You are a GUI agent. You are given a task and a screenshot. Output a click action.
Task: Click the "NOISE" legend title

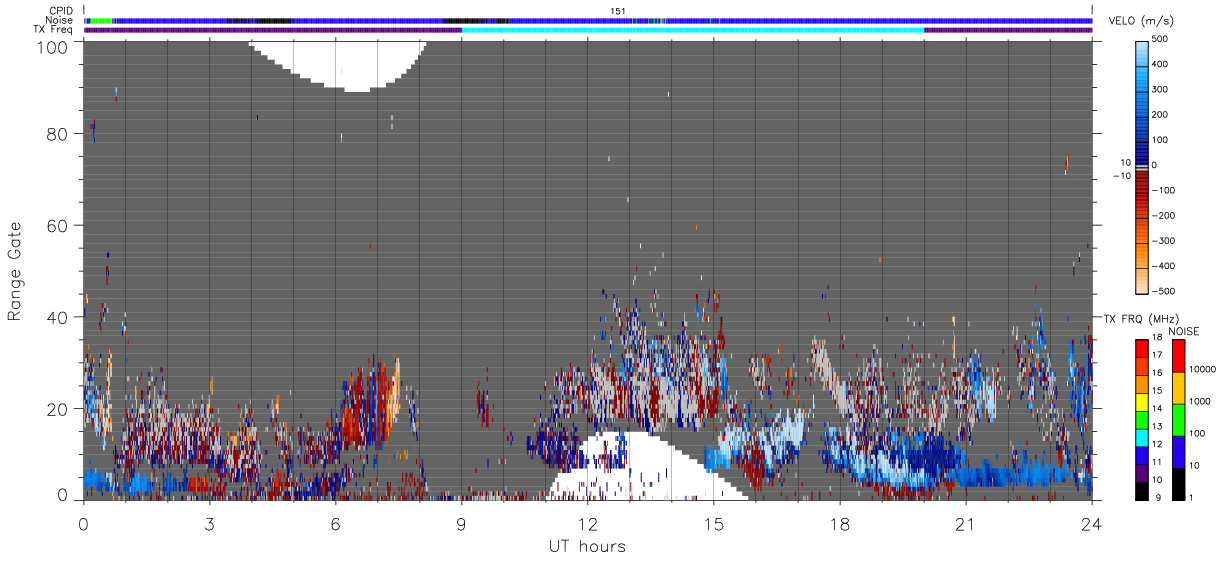pos(1183,331)
